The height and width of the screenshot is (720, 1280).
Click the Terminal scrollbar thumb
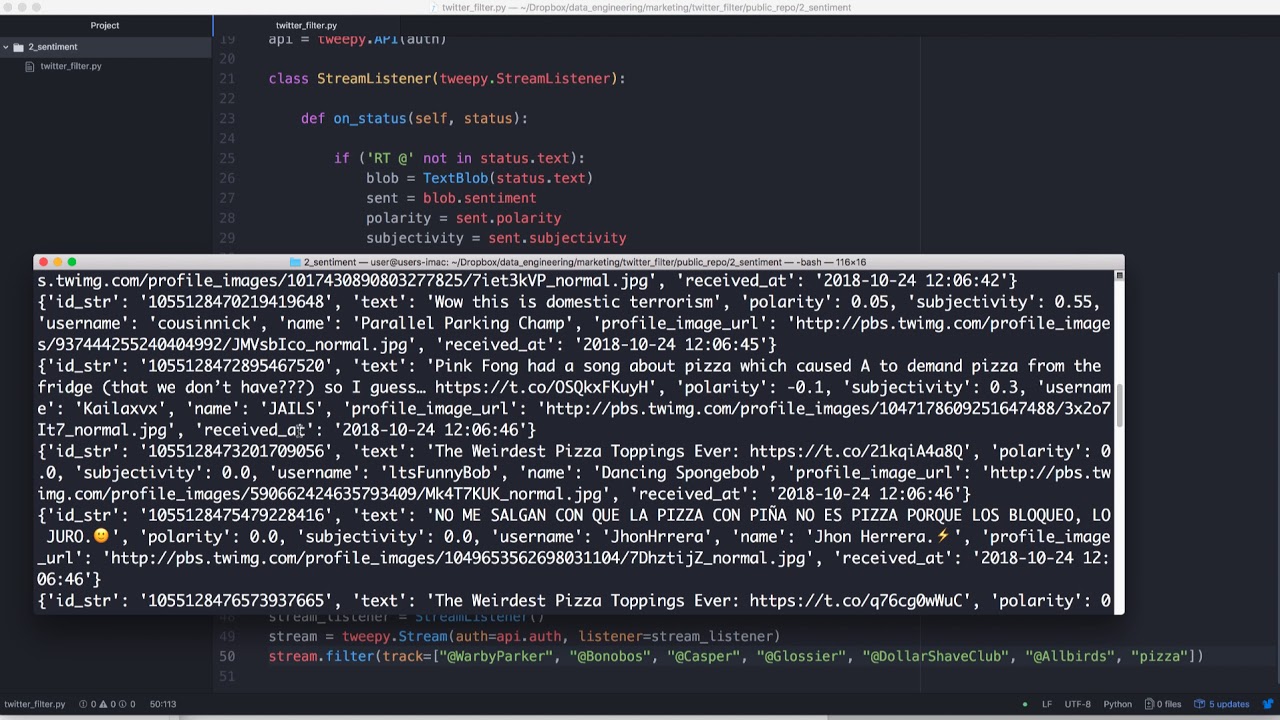(x=1119, y=405)
